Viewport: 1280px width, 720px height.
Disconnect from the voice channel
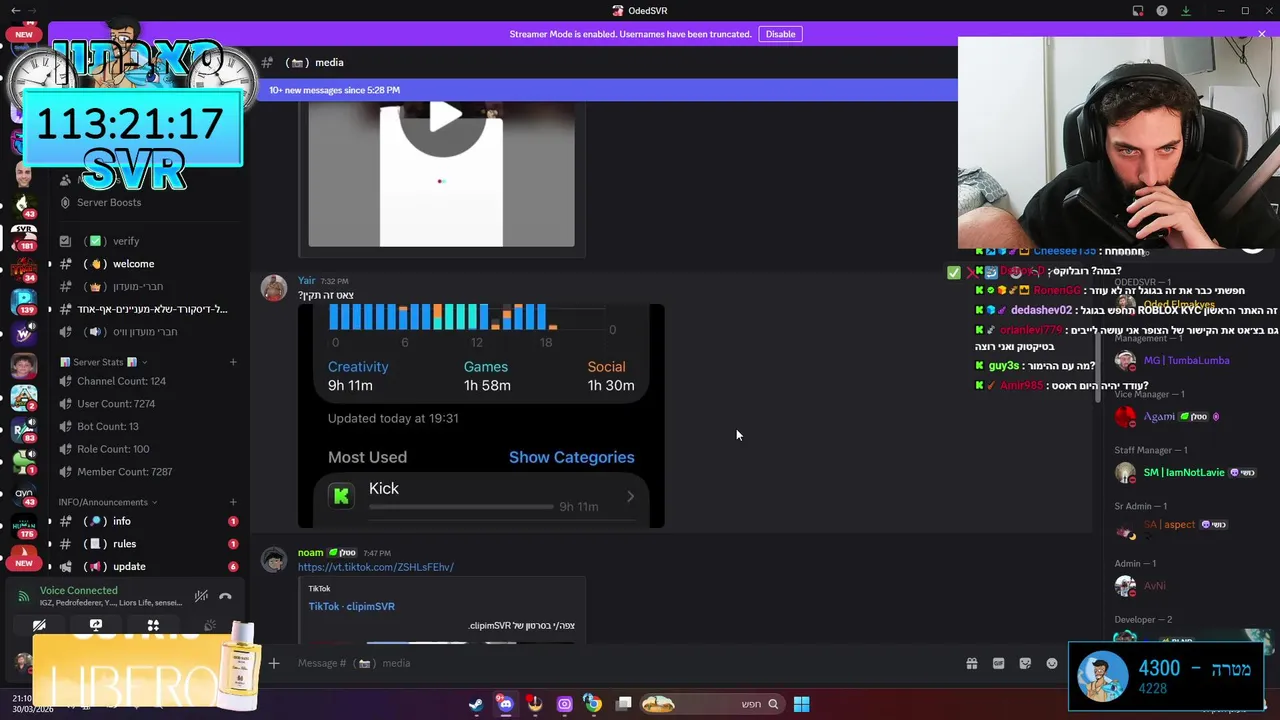tap(225, 596)
